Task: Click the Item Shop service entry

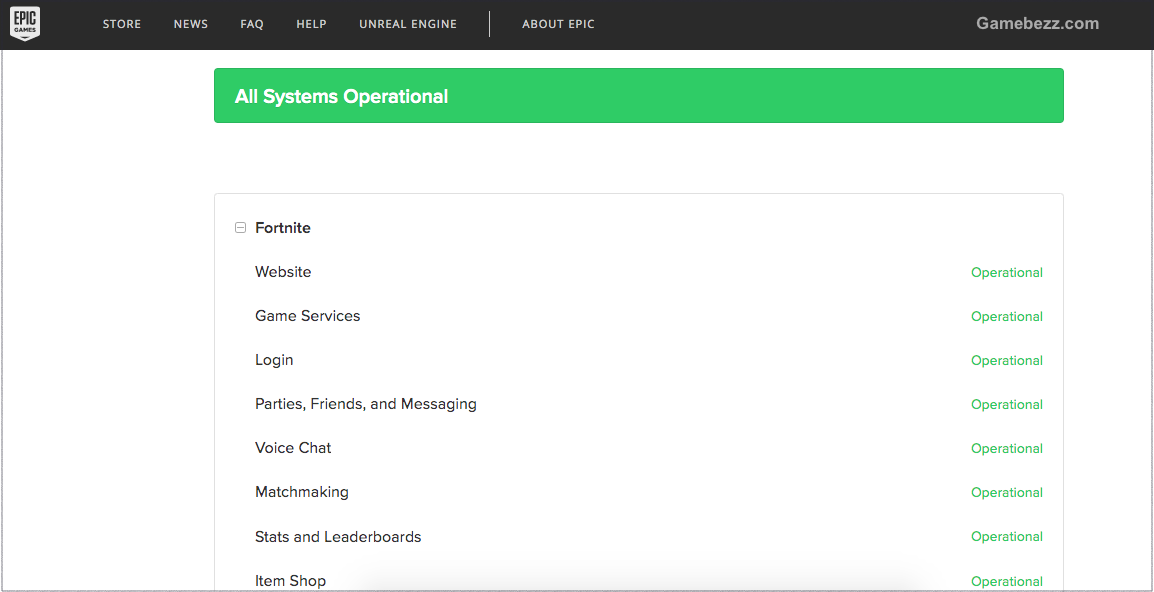Action: click(290, 580)
